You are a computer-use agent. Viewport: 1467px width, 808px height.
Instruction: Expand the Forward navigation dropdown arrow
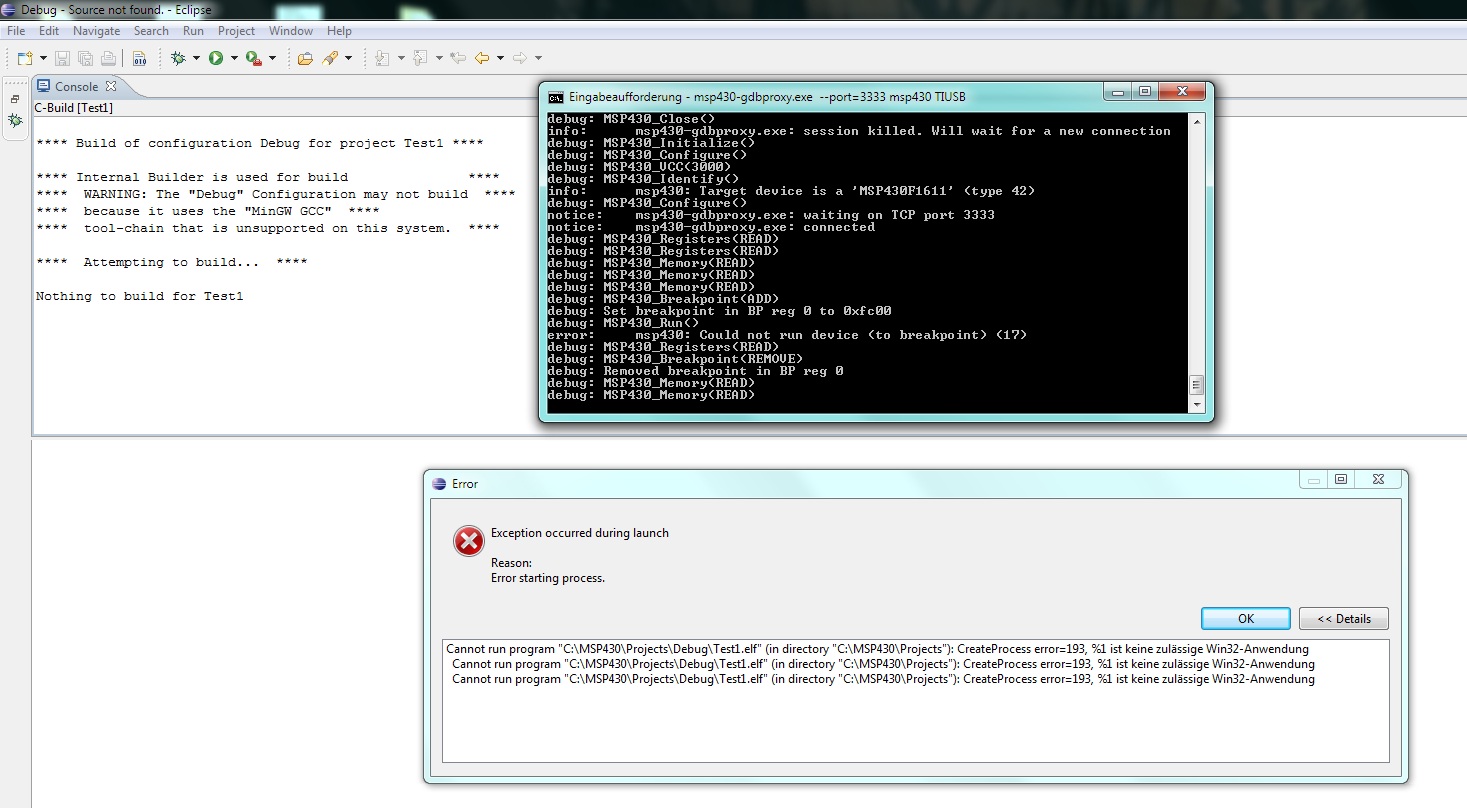(x=538, y=57)
